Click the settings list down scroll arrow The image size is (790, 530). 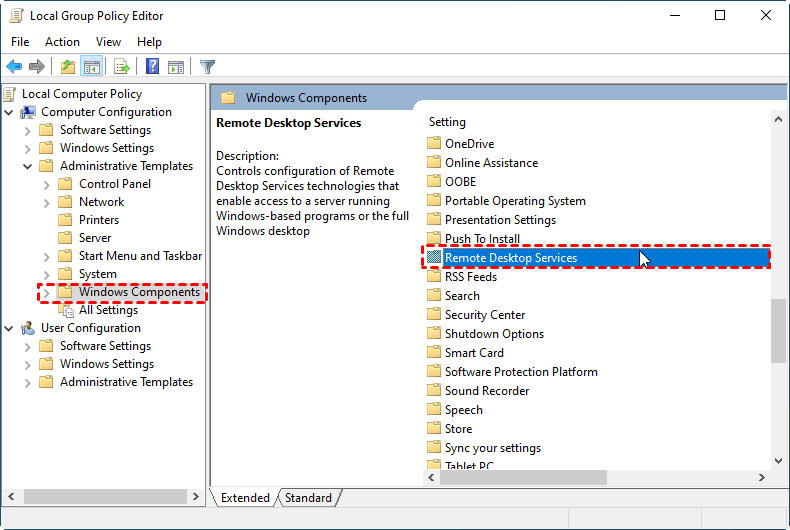[x=778, y=460]
